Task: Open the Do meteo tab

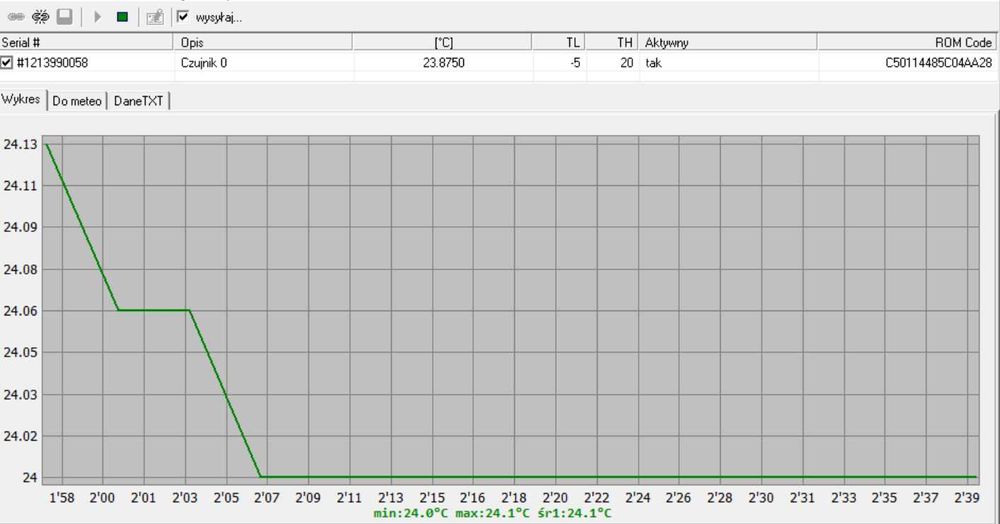Action: click(77, 101)
